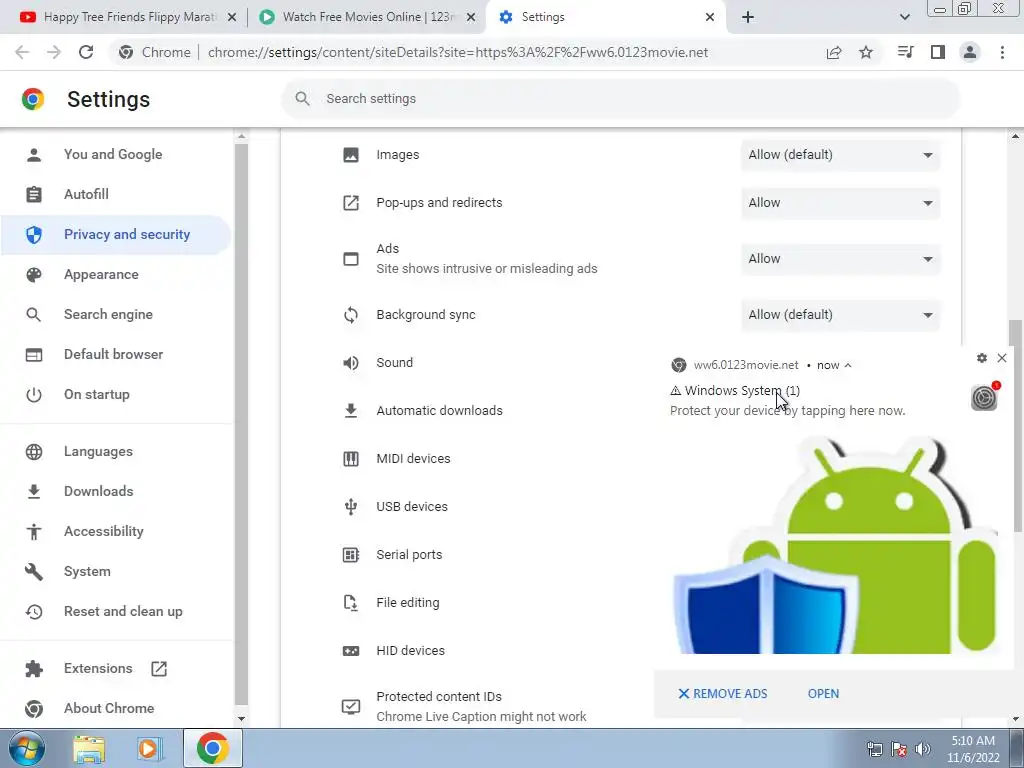Viewport: 1024px width, 768px height.
Task: Click the search tabs chevron button
Action: pyautogui.click(x=904, y=17)
